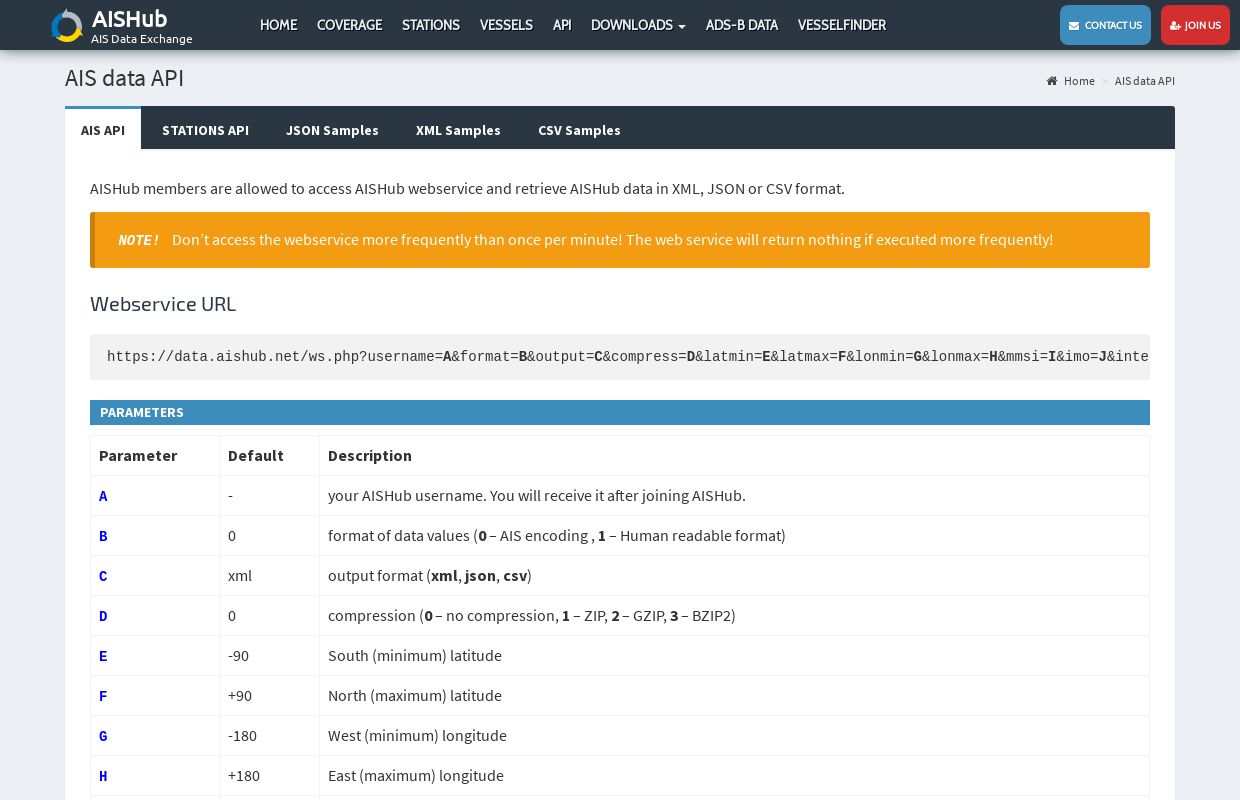
Task: Click the Home breadcrumb link
Action: (x=1079, y=81)
